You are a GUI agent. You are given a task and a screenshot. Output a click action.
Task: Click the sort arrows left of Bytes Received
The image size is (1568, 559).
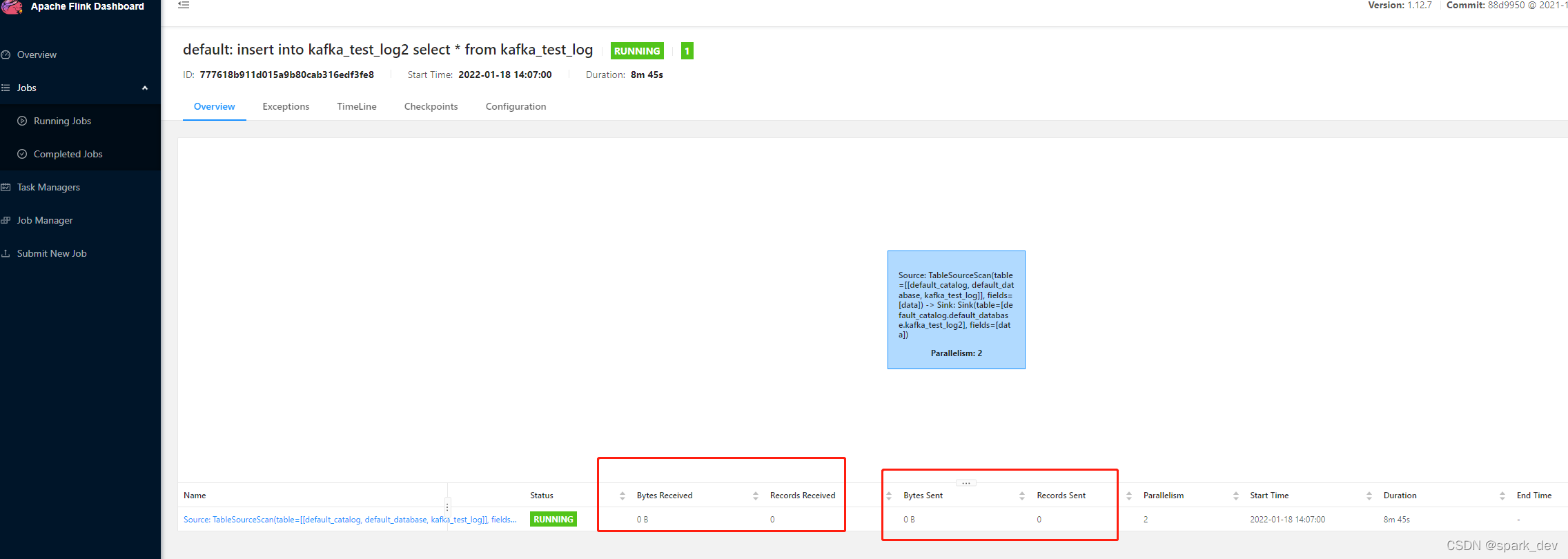[x=622, y=496]
